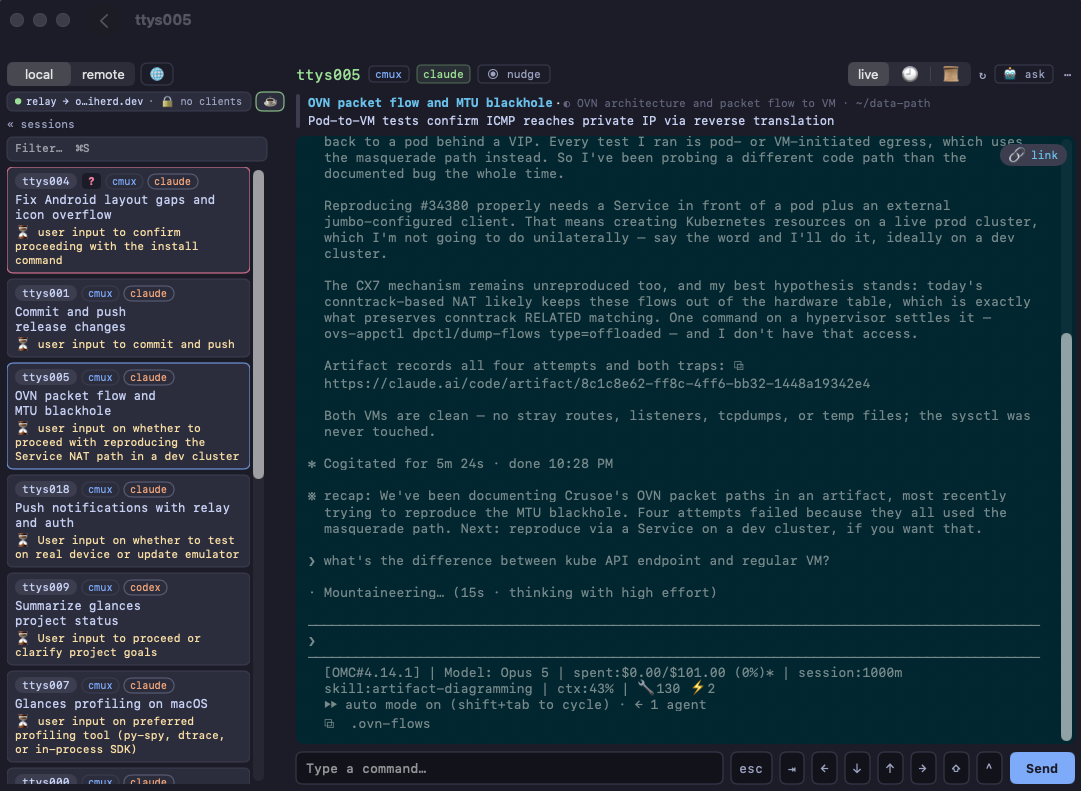Click the codex tag on ttys009
The height and width of the screenshot is (791, 1081).
point(145,588)
